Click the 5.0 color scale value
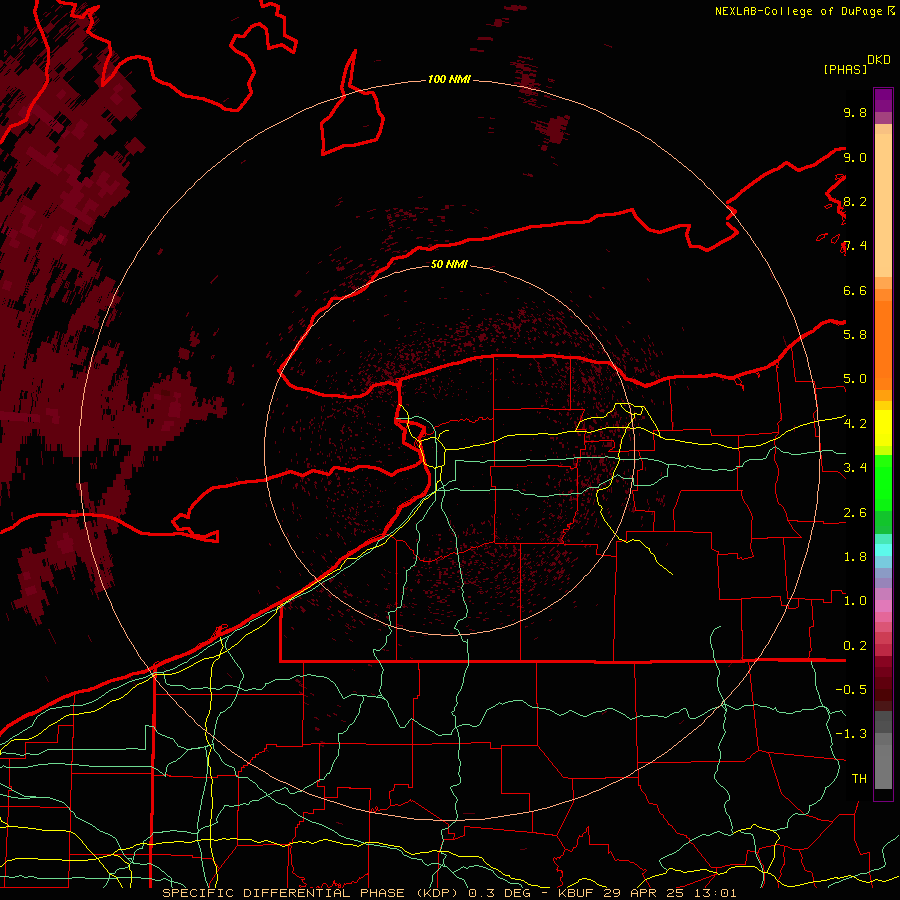Image resolution: width=900 pixels, height=900 pixels. 855,379
